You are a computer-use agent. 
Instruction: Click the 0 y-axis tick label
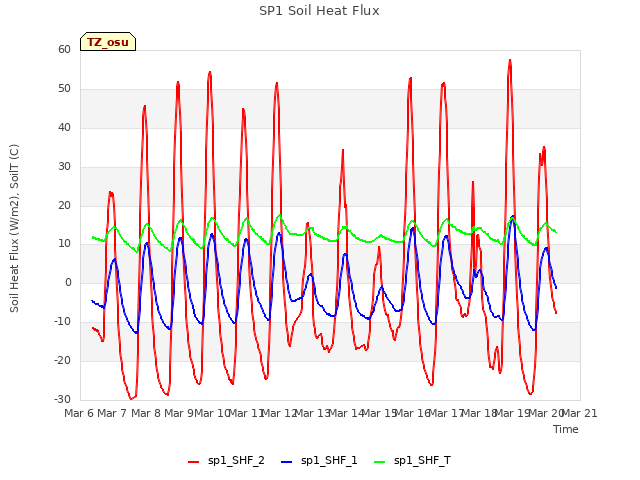(x=68, y=282)
